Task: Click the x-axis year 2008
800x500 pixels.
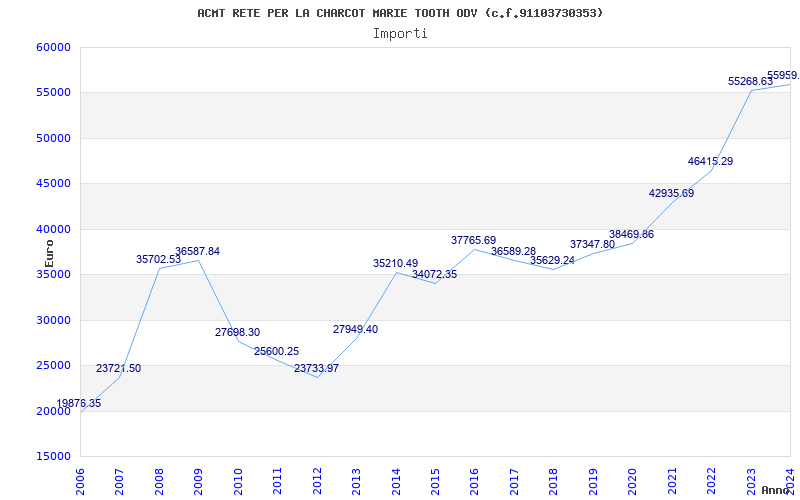Action: pos(159,482)
